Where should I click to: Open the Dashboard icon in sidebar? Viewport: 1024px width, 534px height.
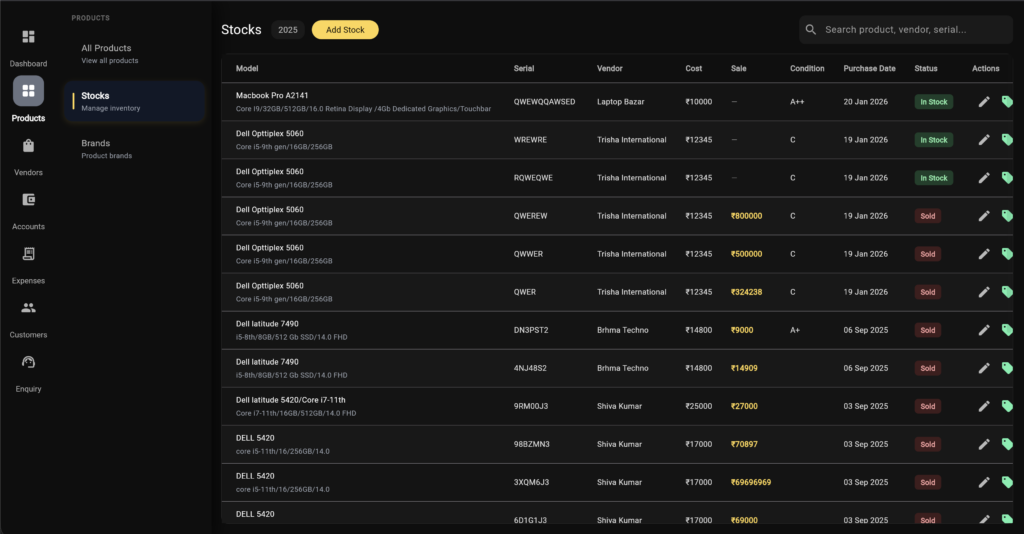pyautogui.click(x=28, y=38)
